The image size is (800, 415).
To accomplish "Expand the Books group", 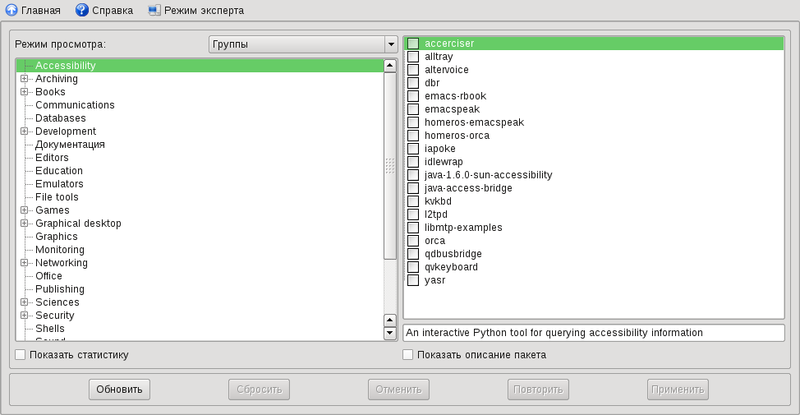I will 24,92.
